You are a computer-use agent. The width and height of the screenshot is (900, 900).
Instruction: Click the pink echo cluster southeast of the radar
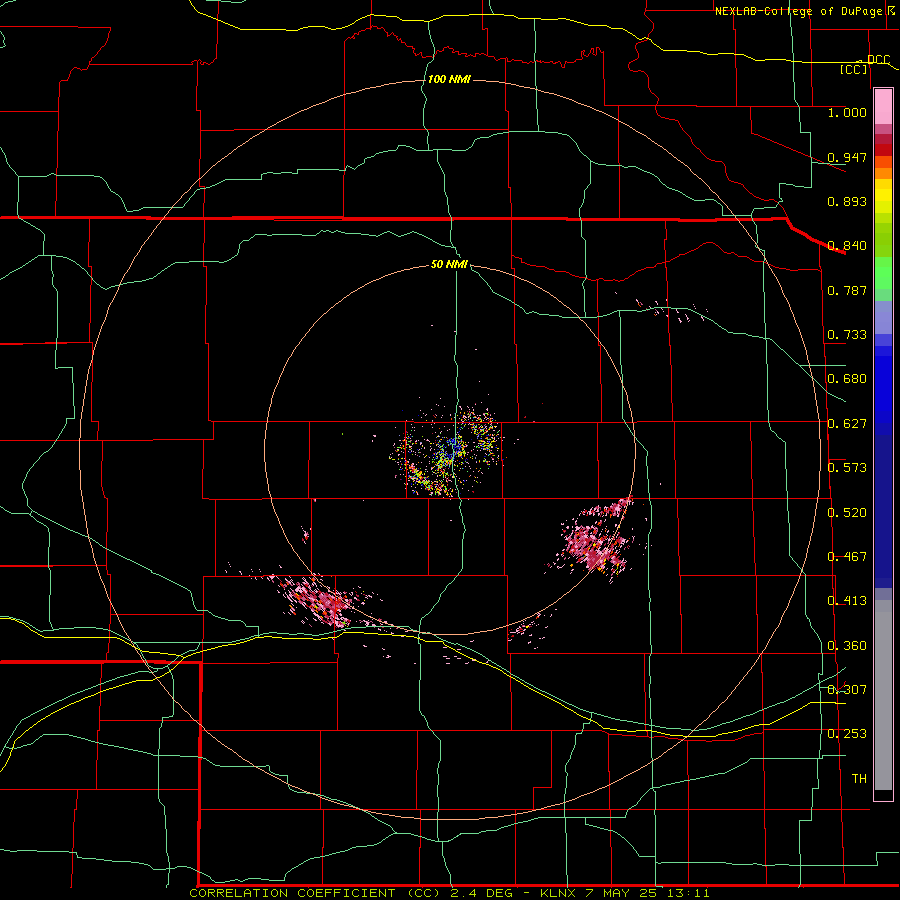pyautogui.click(x=597, y=540)
